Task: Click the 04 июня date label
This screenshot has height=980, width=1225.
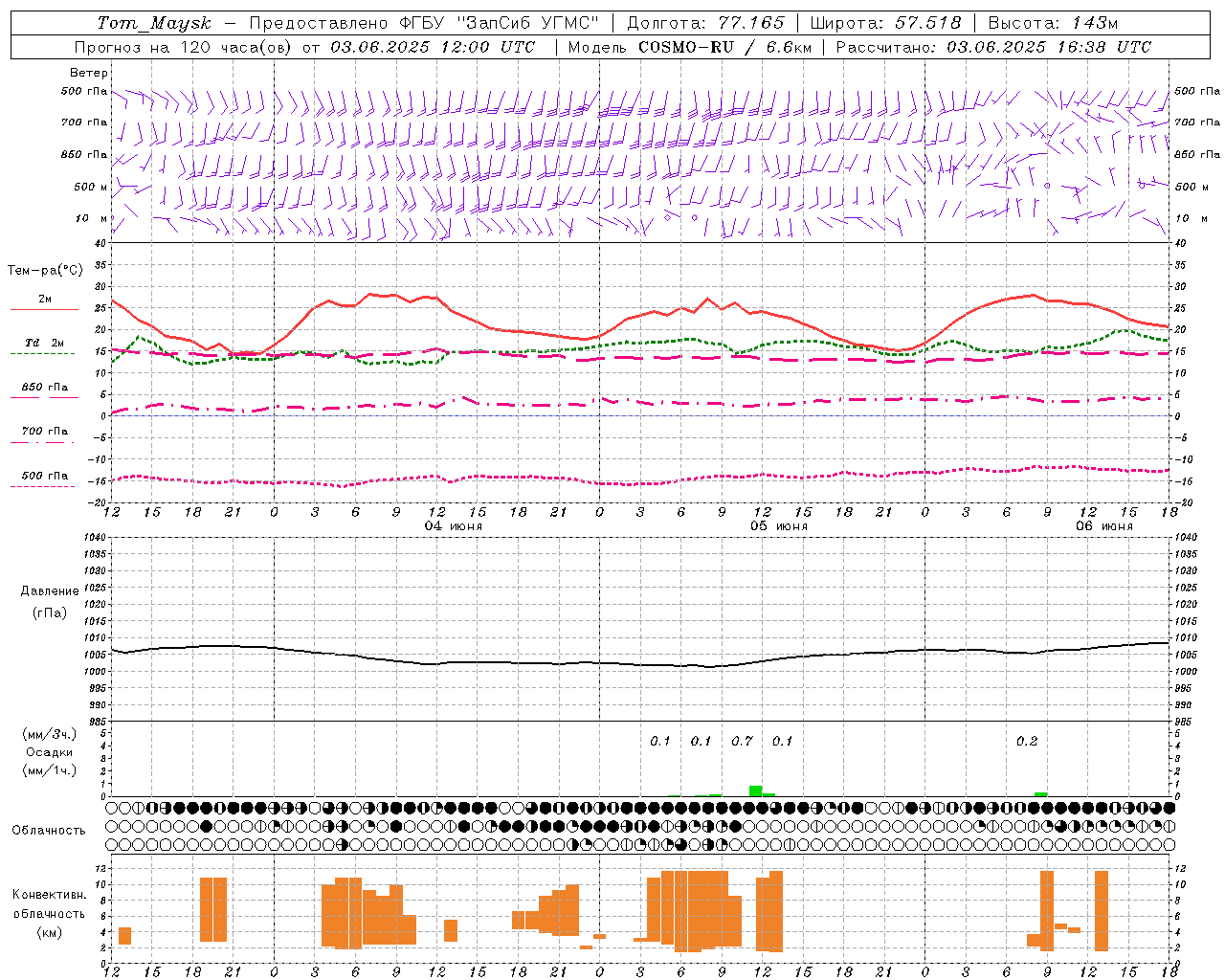Action: (x=454, y=526)
